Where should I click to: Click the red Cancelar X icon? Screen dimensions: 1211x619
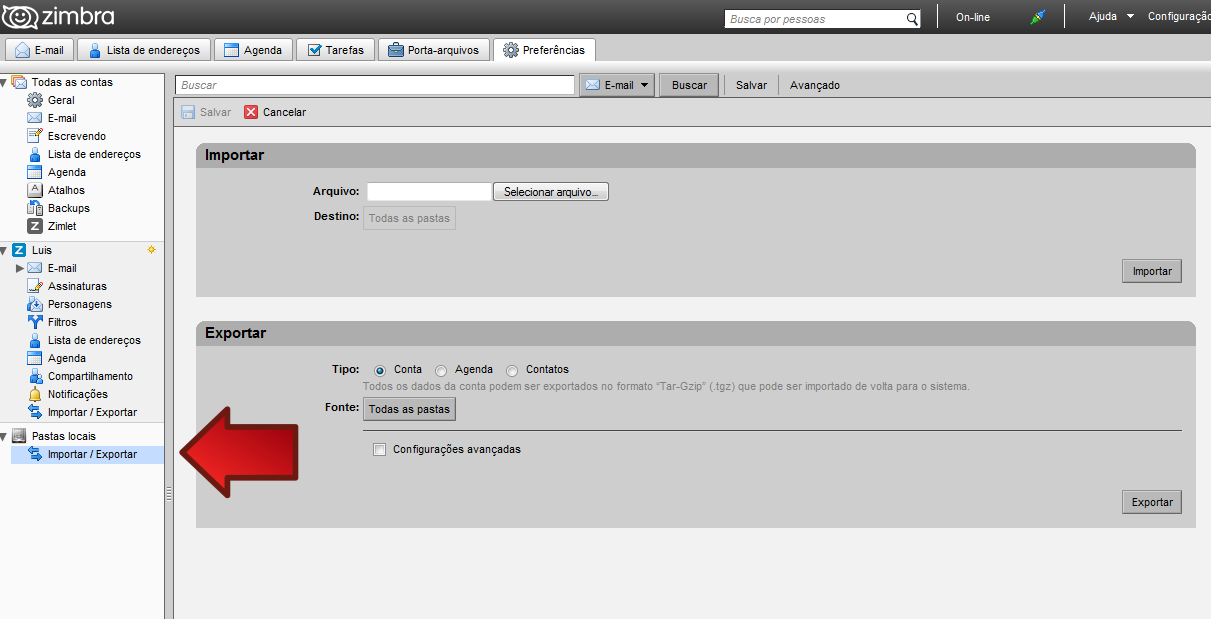coord(251,112)
